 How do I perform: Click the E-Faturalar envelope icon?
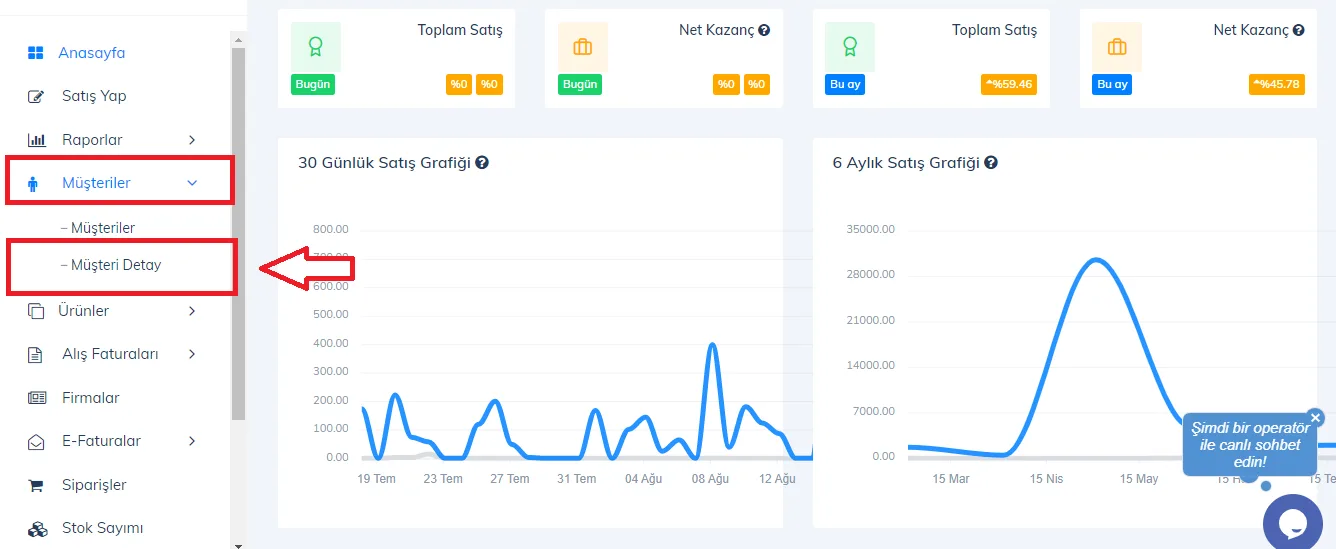(x=36, y=441)
